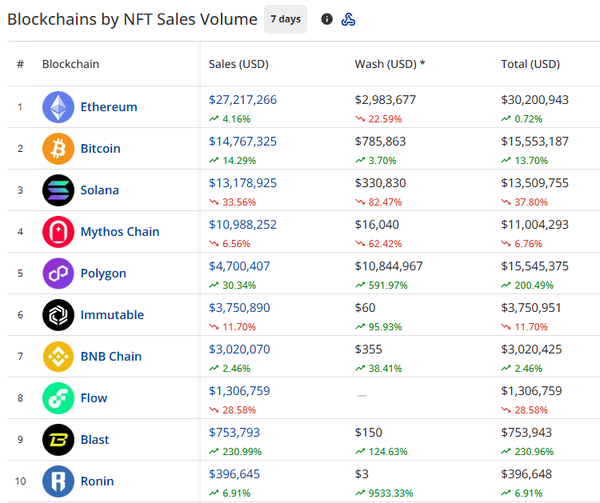Click the BNB Chain logo icon
Image resolution: width=600 pixels, height=503 pixels.
pos(58,356)
